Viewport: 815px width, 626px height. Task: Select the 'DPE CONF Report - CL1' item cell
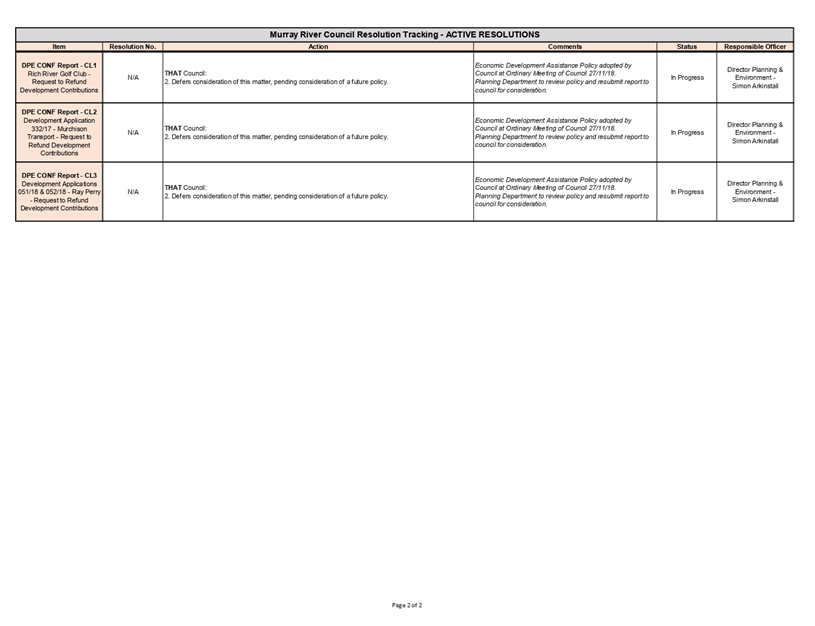[59, 78]
